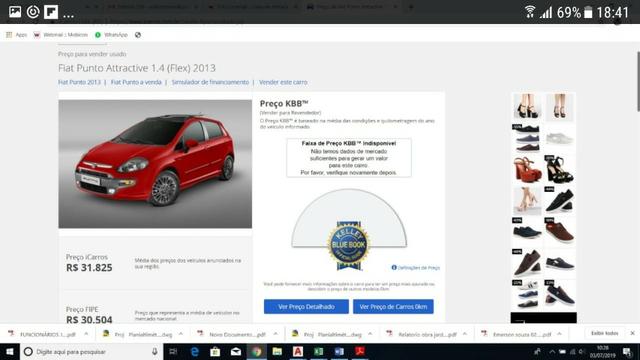Open File Explorer from the taskbar
This screenshot has width=640, height=360.
pyautogui.click(x=277, y=351)
